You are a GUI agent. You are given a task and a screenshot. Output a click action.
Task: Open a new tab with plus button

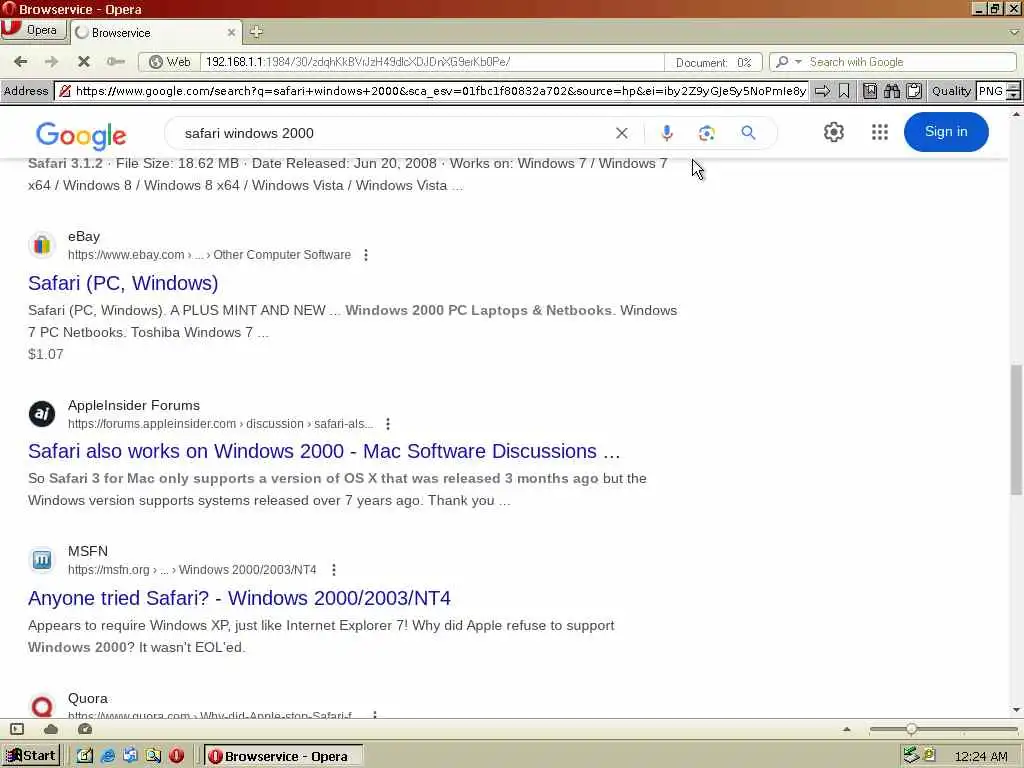pyautogui.click(x=256, y=31)
